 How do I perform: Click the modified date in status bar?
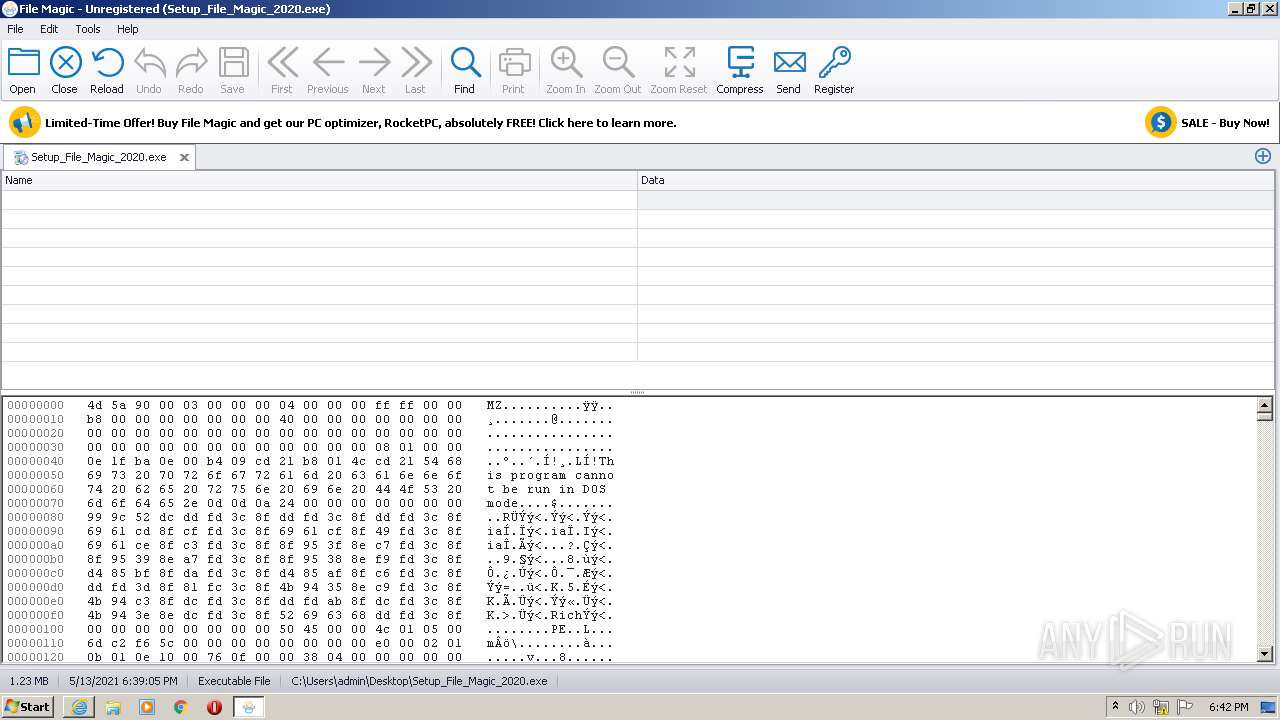pyautogui.click(x=123, y=681)
